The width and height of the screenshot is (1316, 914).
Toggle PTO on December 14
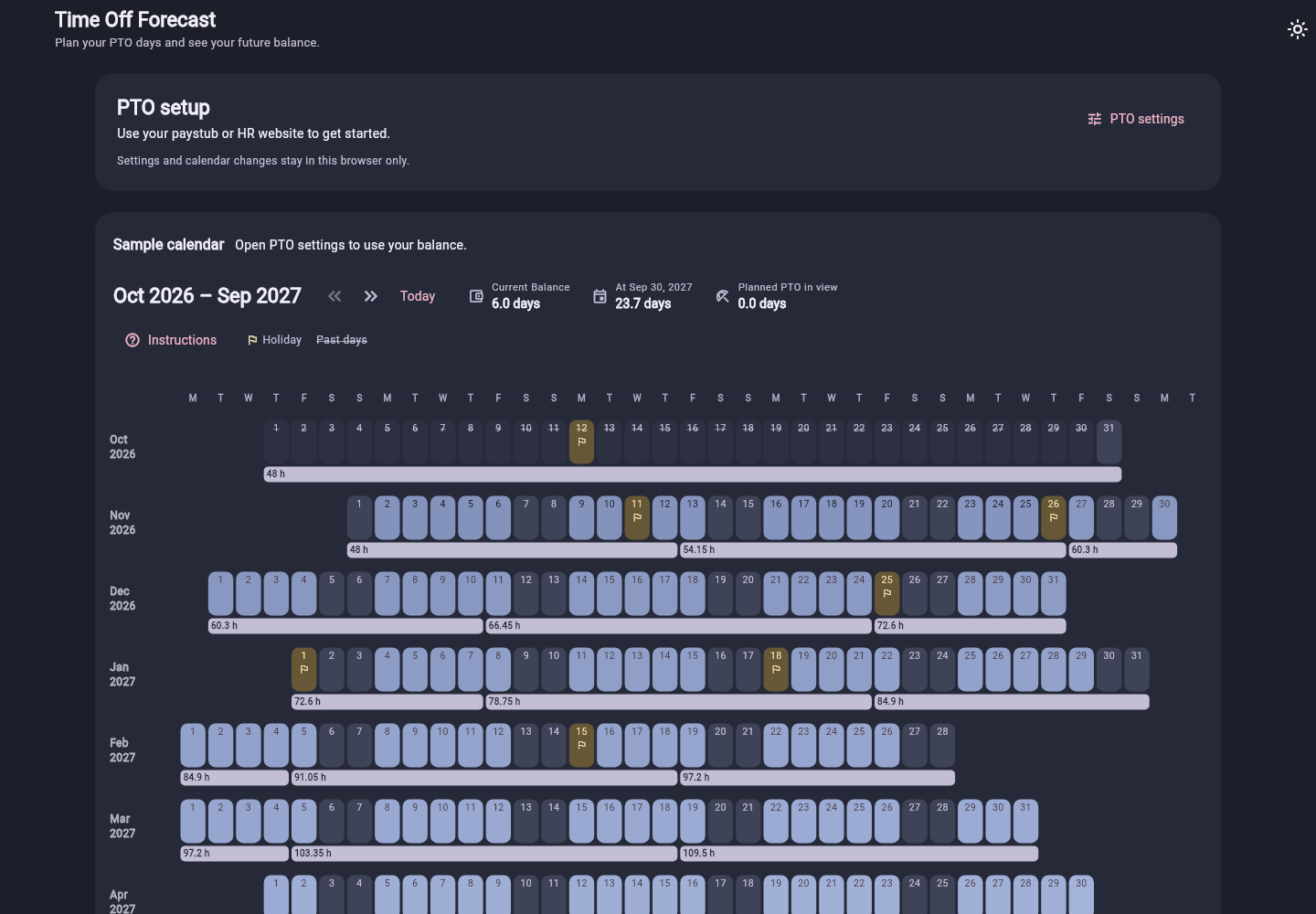[581, 593]
